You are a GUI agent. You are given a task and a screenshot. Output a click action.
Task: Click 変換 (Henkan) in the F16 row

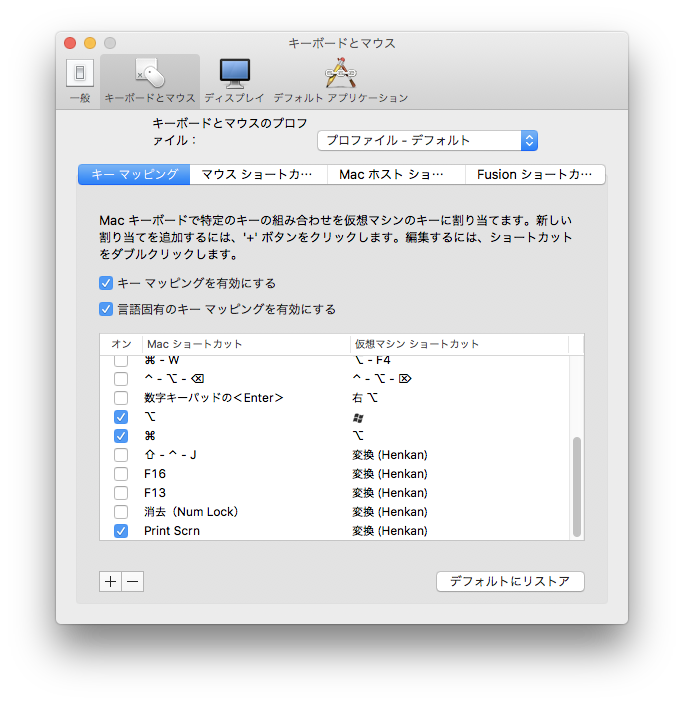[390, 474]
